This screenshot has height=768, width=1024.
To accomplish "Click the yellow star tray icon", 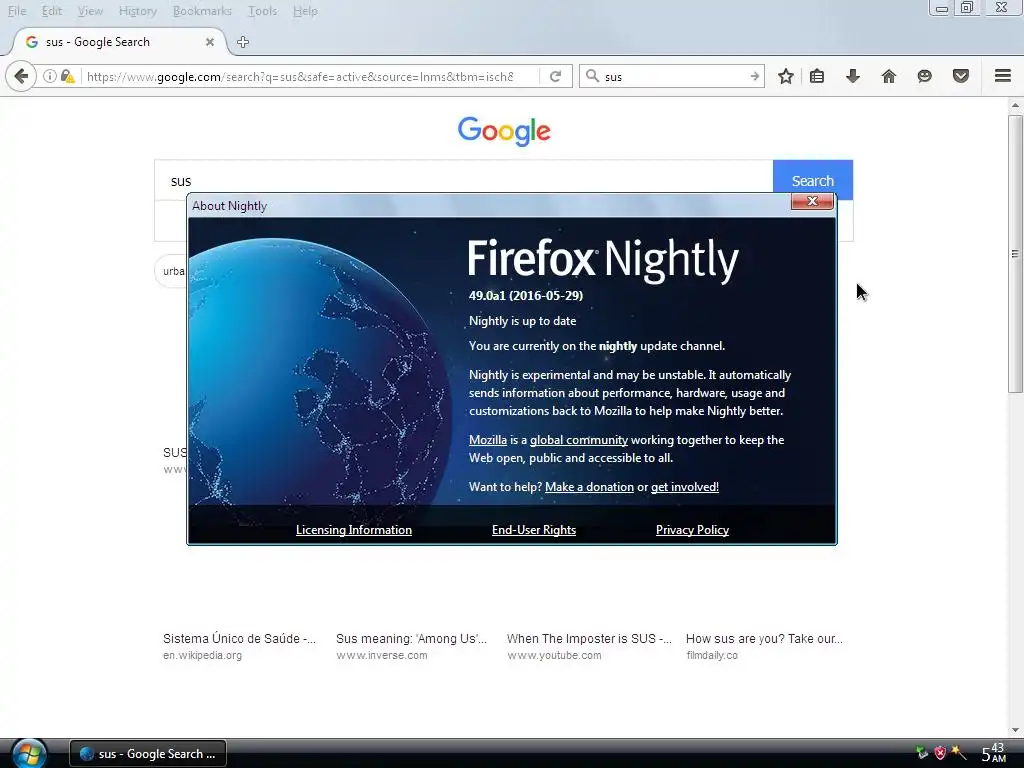I will pos(958,753).
